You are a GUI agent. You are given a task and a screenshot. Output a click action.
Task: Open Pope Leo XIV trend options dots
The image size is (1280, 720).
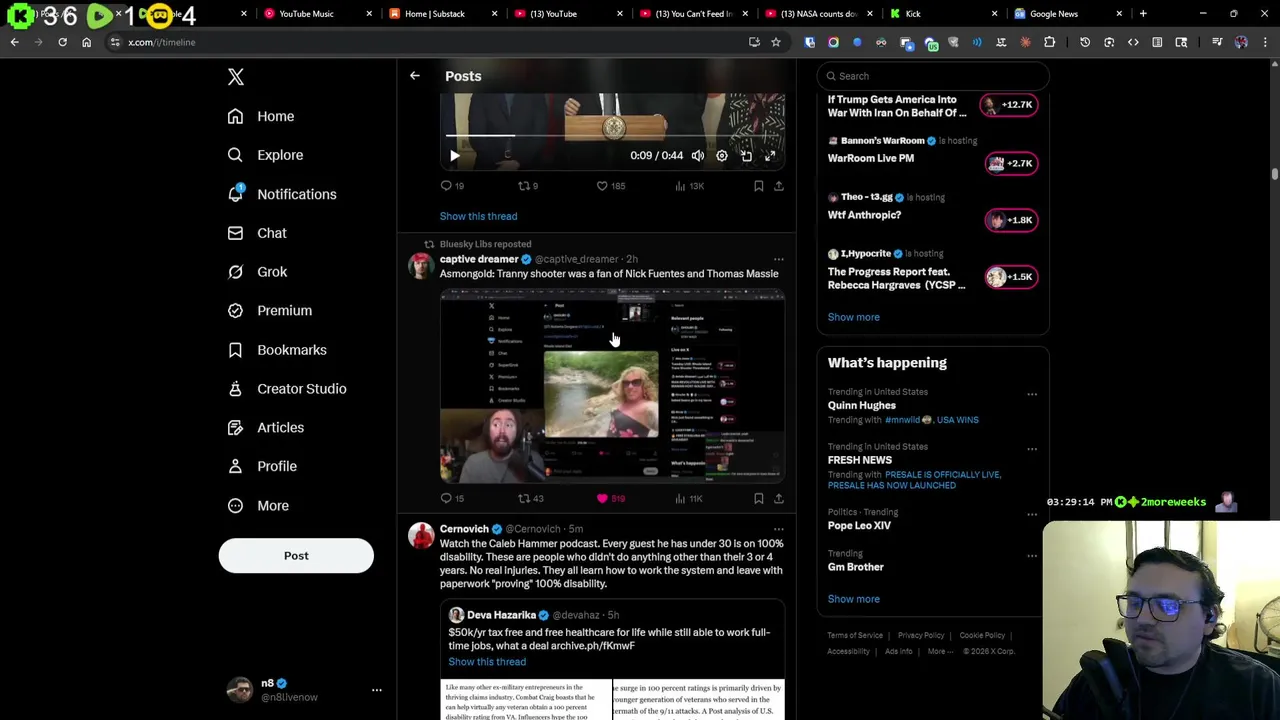click(1032, 515)
